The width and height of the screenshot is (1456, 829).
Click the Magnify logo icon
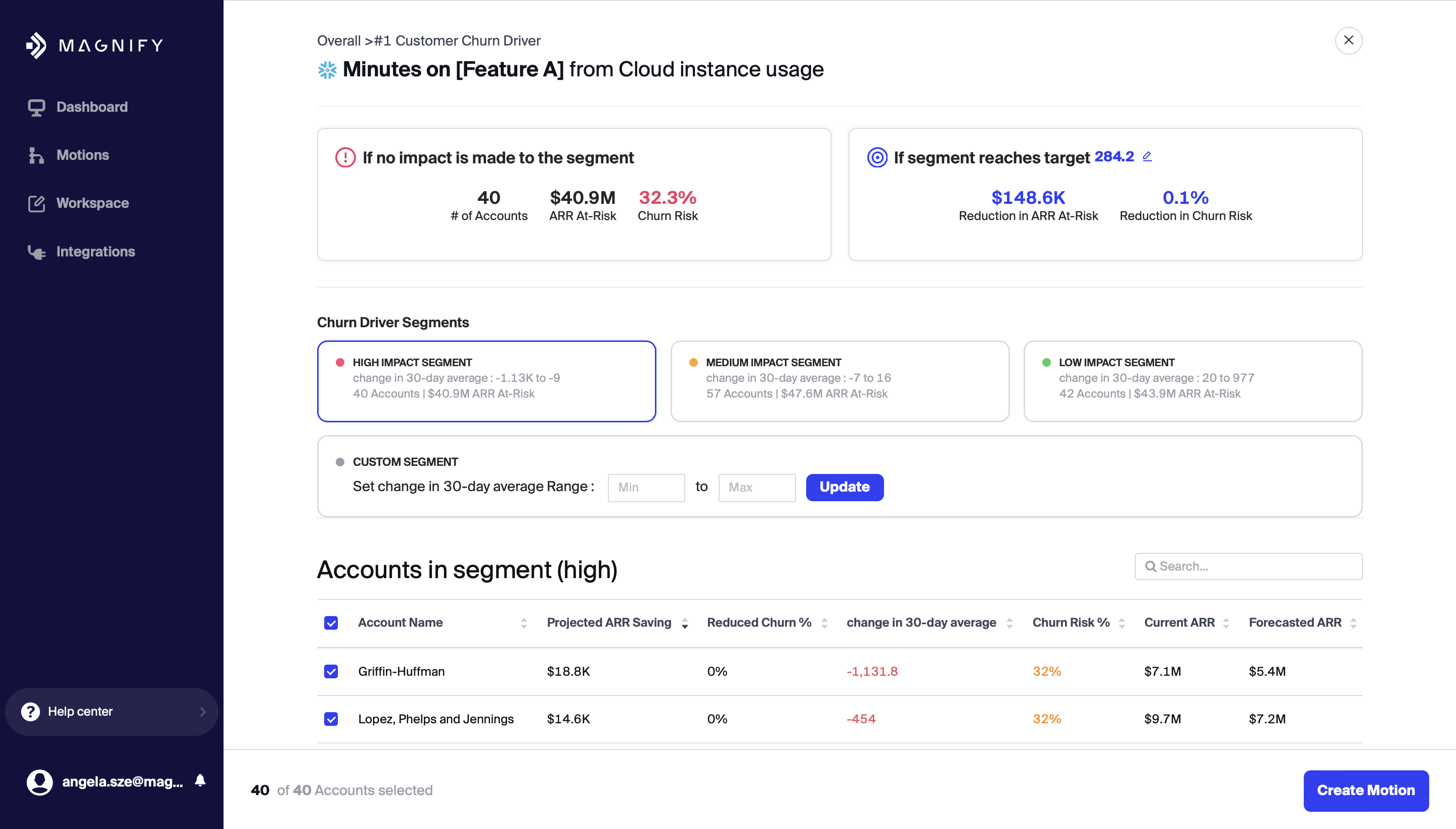[36, 46]
